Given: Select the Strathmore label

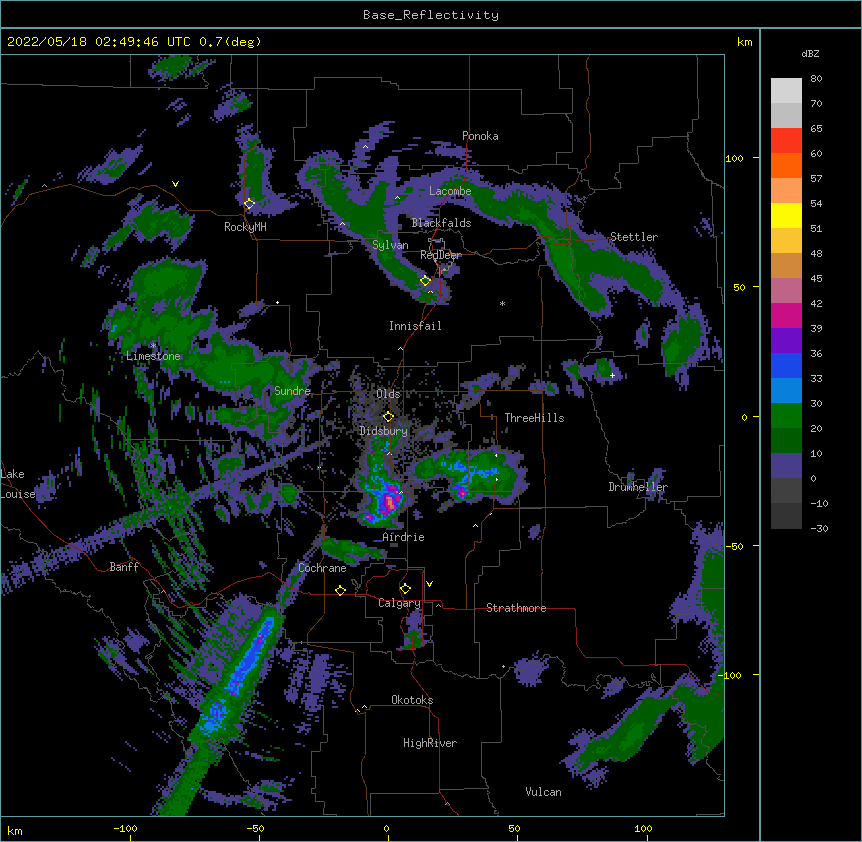Looking at the screenshot, I should pyautogui.click(x=516, y=608).
